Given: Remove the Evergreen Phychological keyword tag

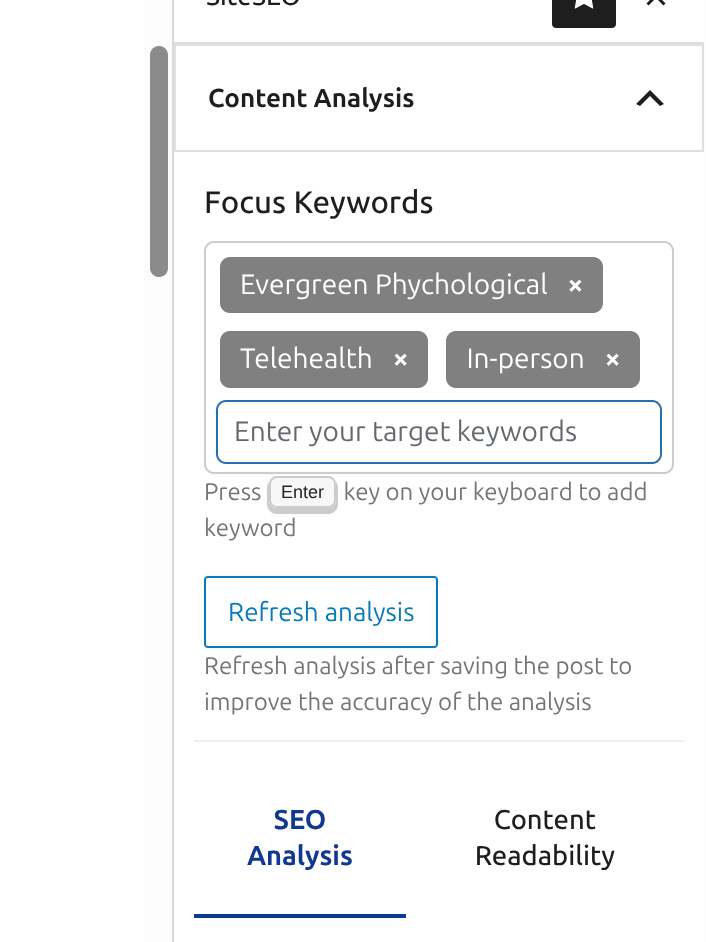Looking at the screenshot, I should 575,286.
